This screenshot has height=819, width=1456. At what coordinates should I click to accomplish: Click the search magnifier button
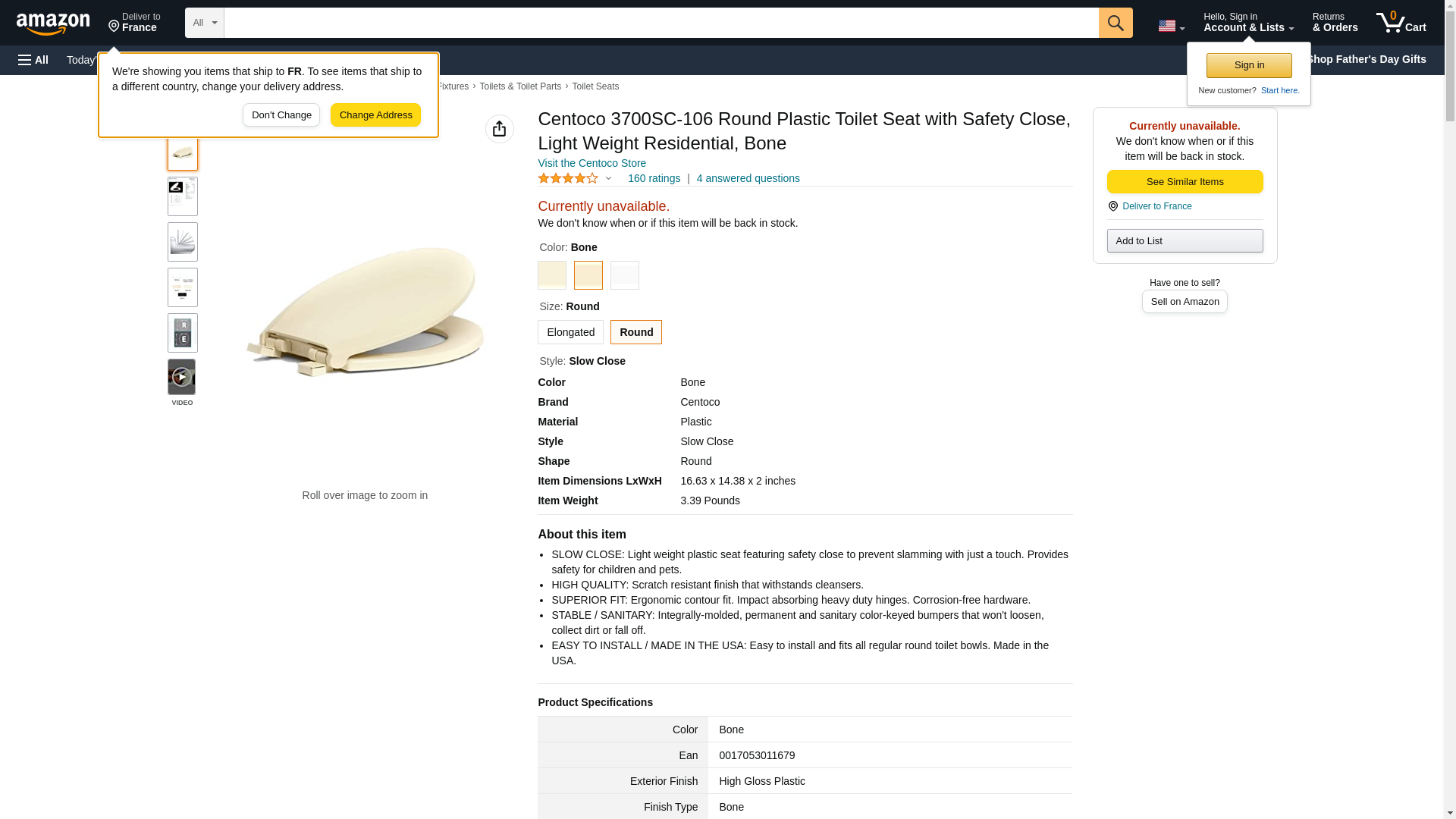[1115, 23]
